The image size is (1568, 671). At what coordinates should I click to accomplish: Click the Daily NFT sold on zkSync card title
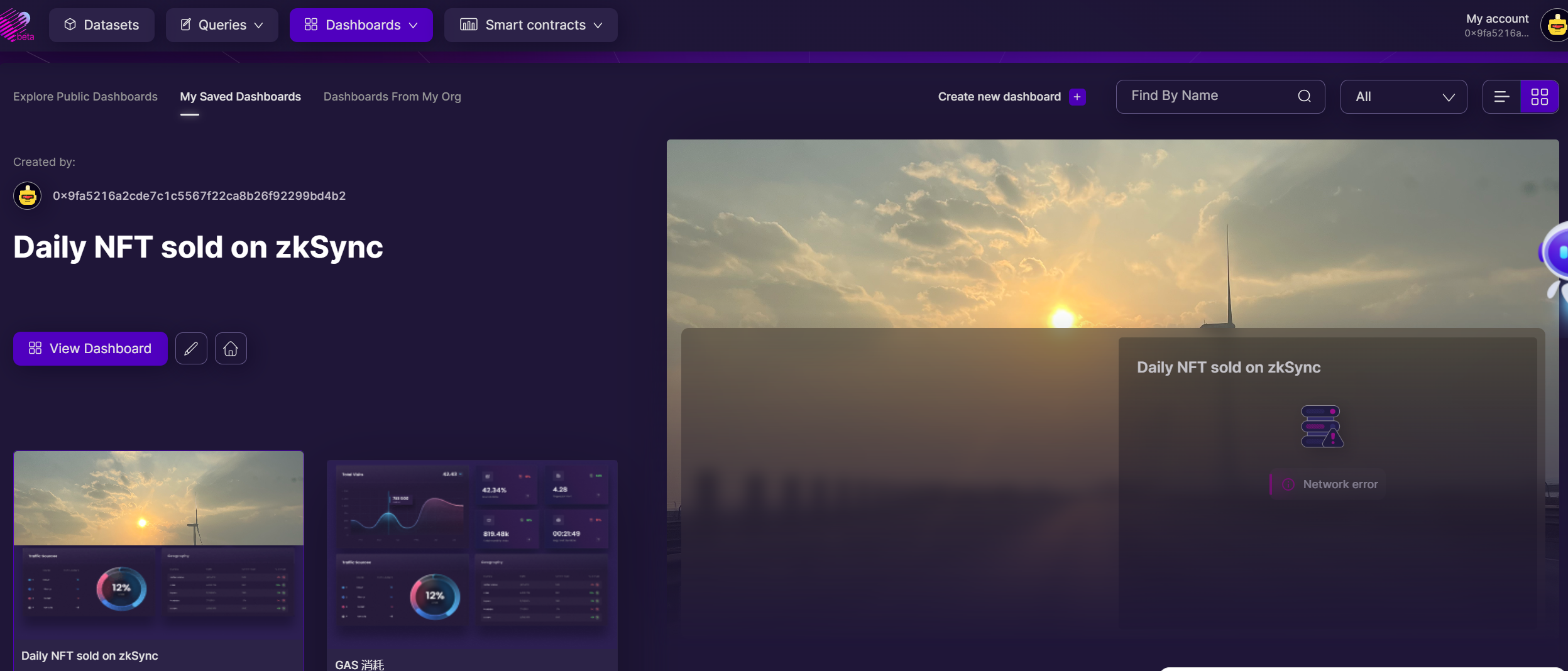point(90,656)
